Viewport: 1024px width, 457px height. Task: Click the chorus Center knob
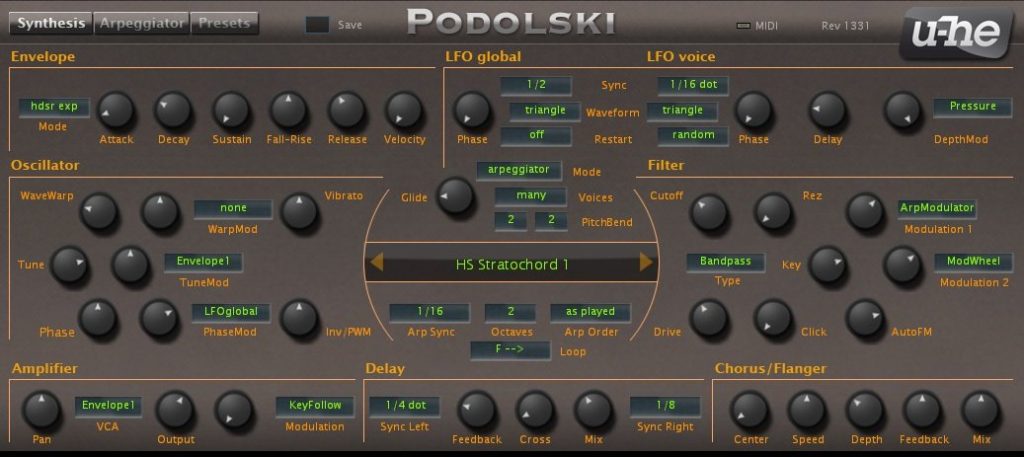[x=748, y=410]
